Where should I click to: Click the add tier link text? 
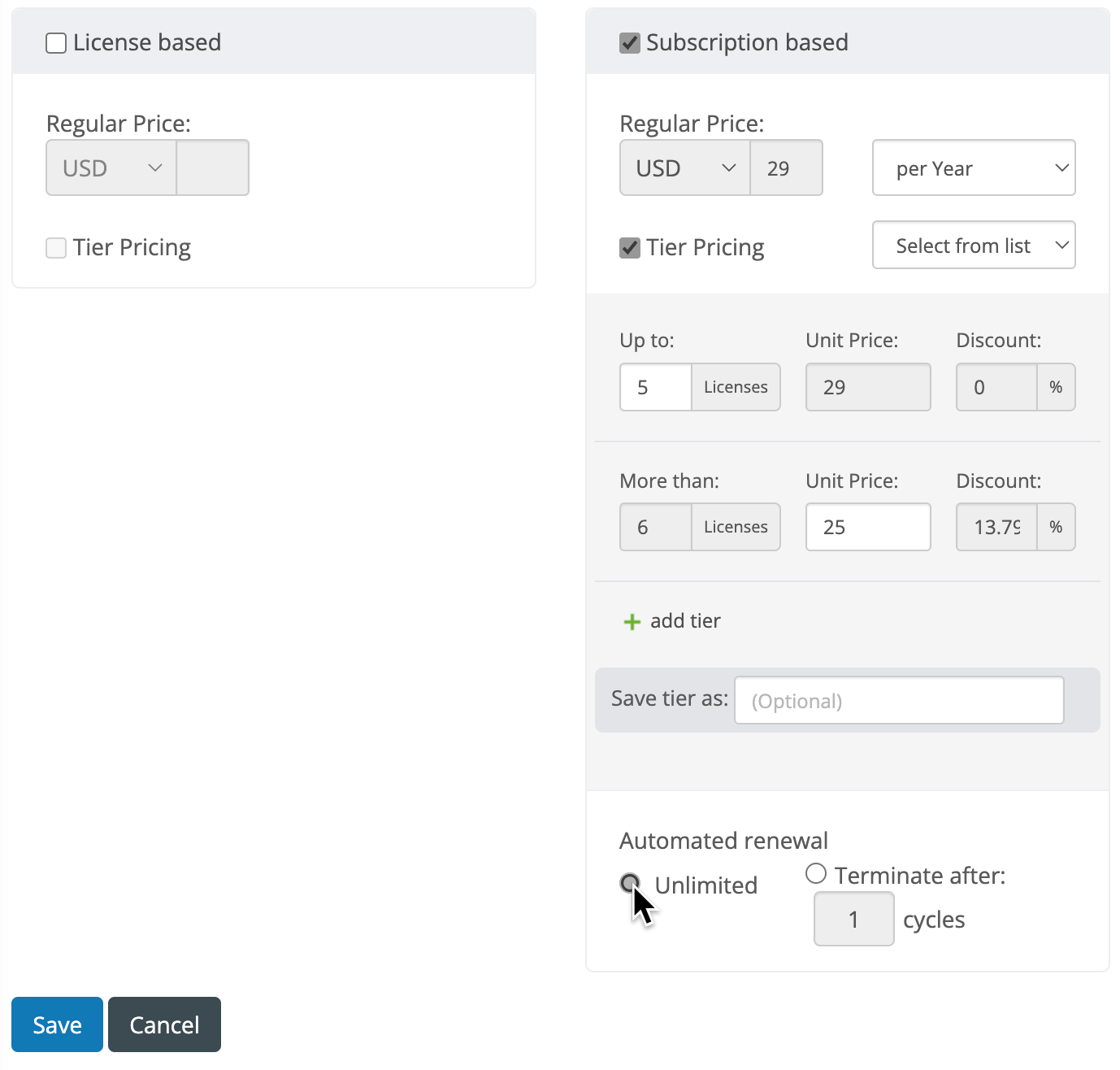click(x=685, y=621)
